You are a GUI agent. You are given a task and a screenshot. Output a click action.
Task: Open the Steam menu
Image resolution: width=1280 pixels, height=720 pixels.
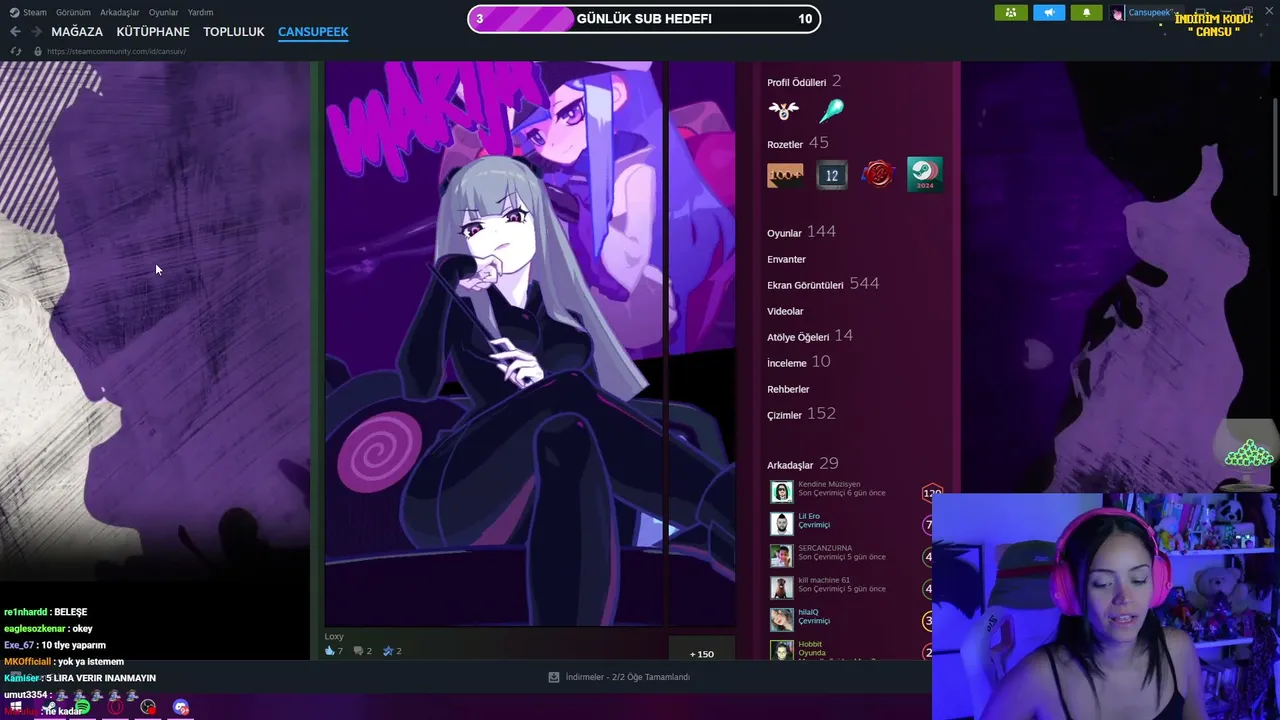click(35, 13)
